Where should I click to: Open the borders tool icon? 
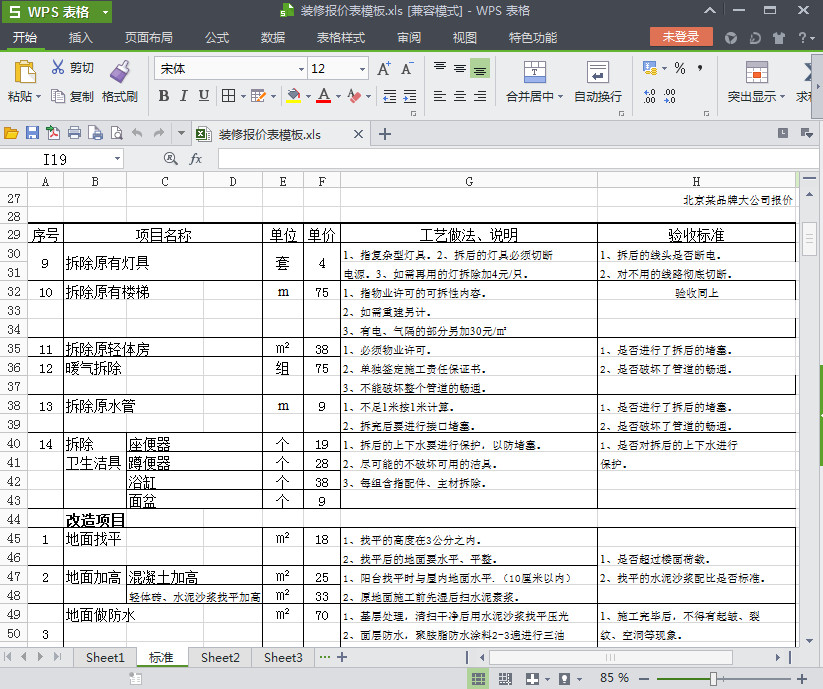[228, 96]
